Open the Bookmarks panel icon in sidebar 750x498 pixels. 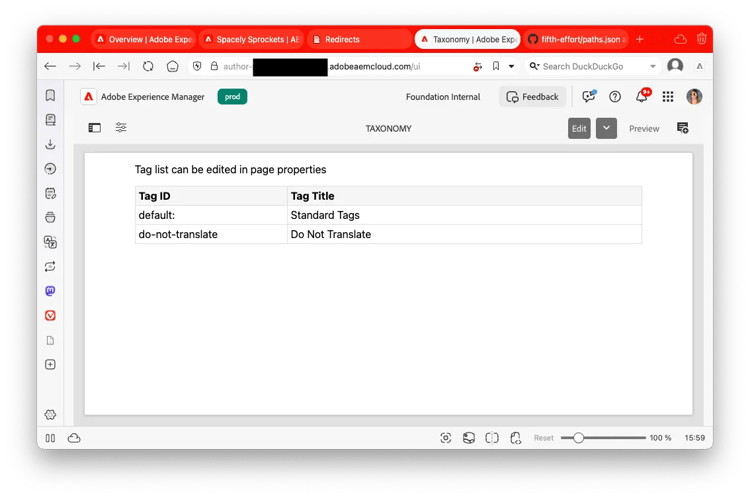tap(50, 95)
